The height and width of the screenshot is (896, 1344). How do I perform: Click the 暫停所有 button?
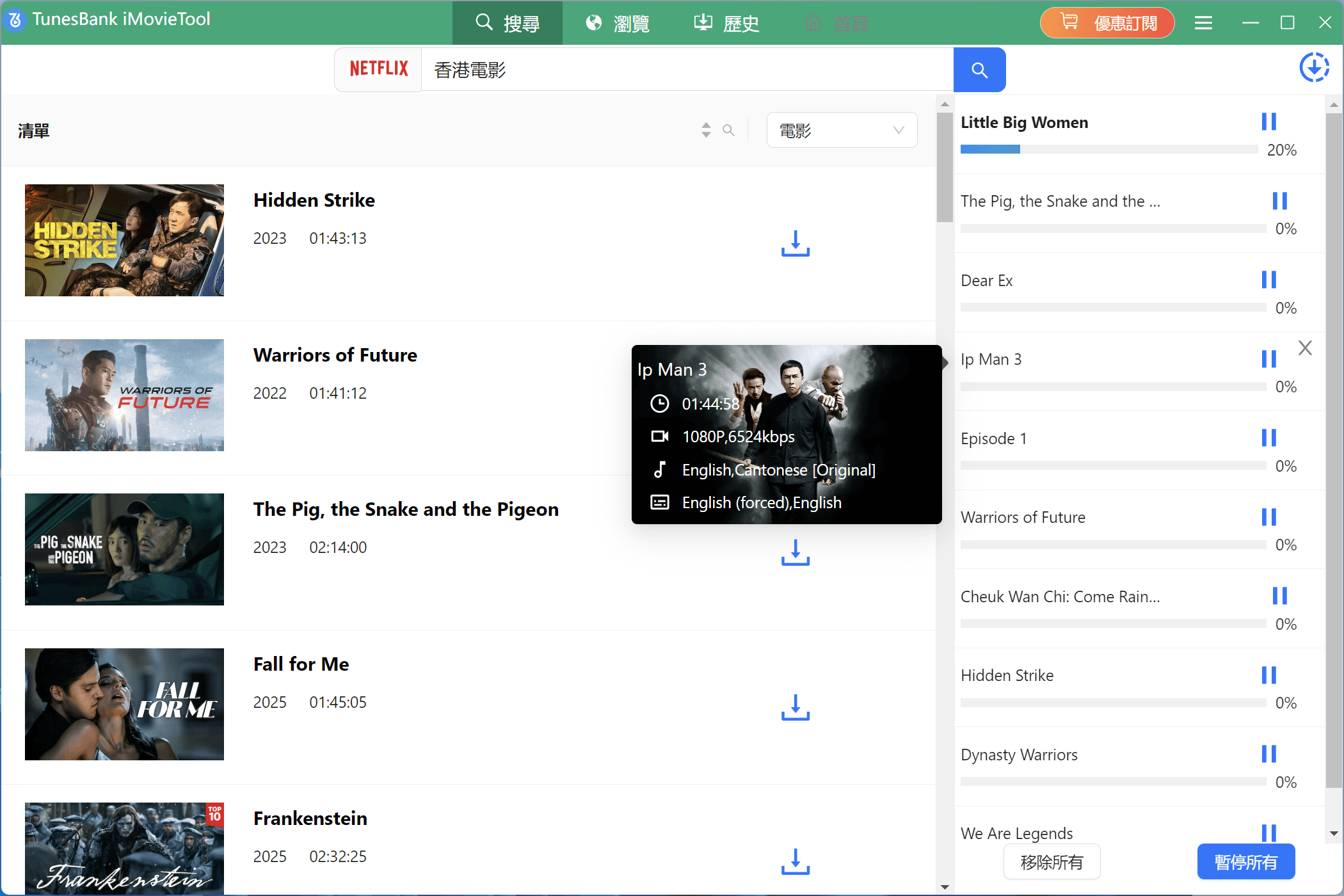[x=1245, y=862]
